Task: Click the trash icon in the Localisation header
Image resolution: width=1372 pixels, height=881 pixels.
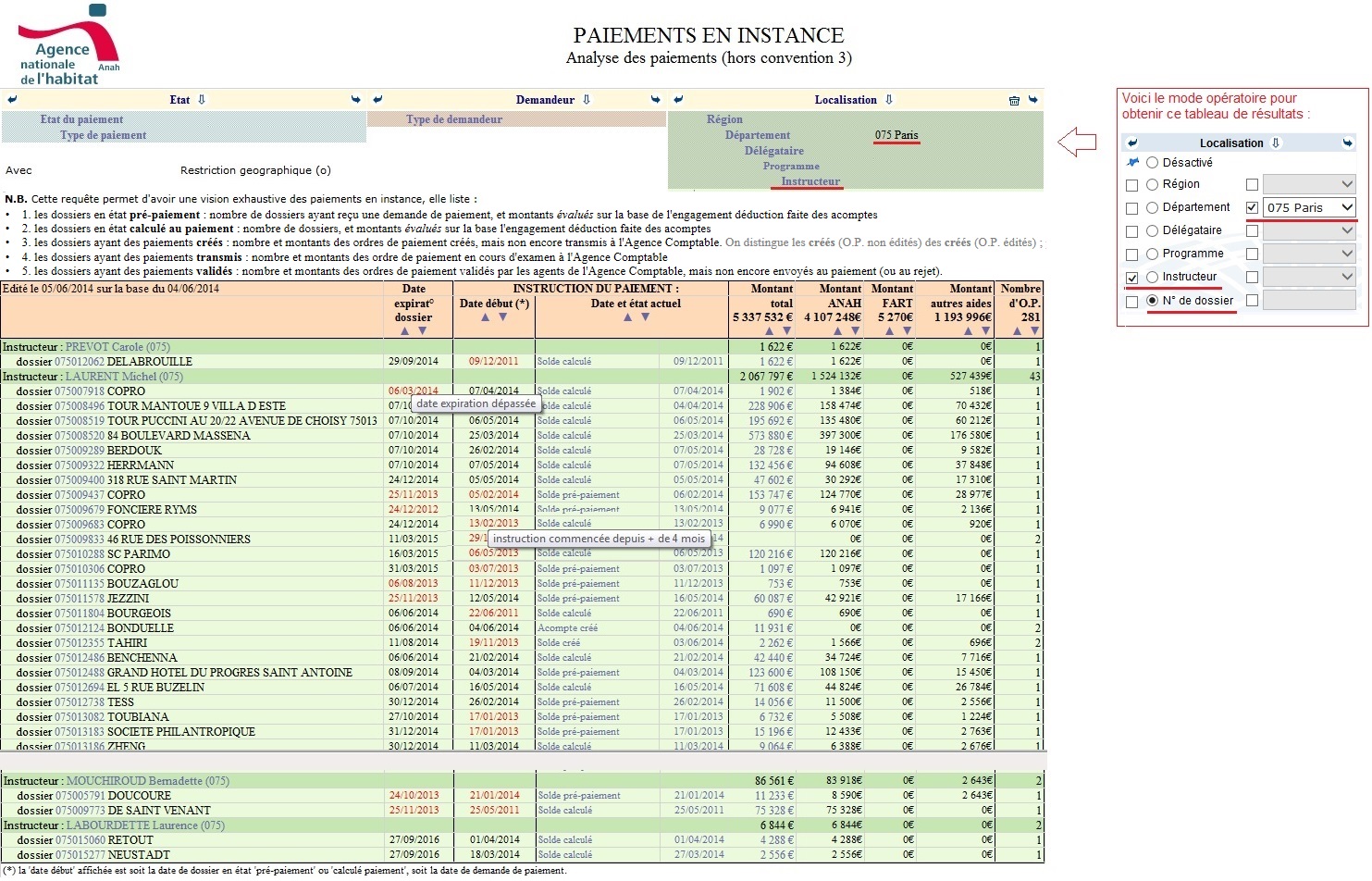Action: pyautogui.click(x=1014, y=100)
